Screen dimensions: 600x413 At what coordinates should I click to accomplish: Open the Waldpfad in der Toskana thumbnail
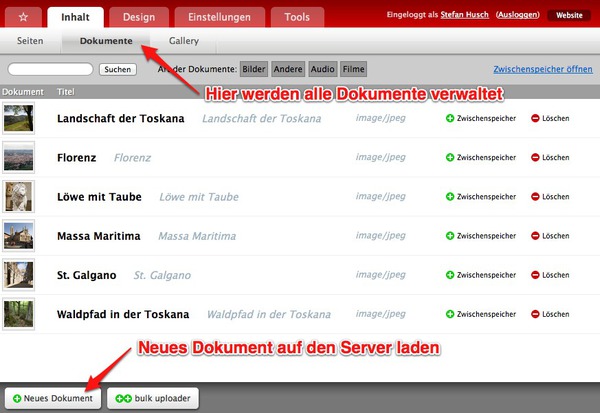(18, 314)
